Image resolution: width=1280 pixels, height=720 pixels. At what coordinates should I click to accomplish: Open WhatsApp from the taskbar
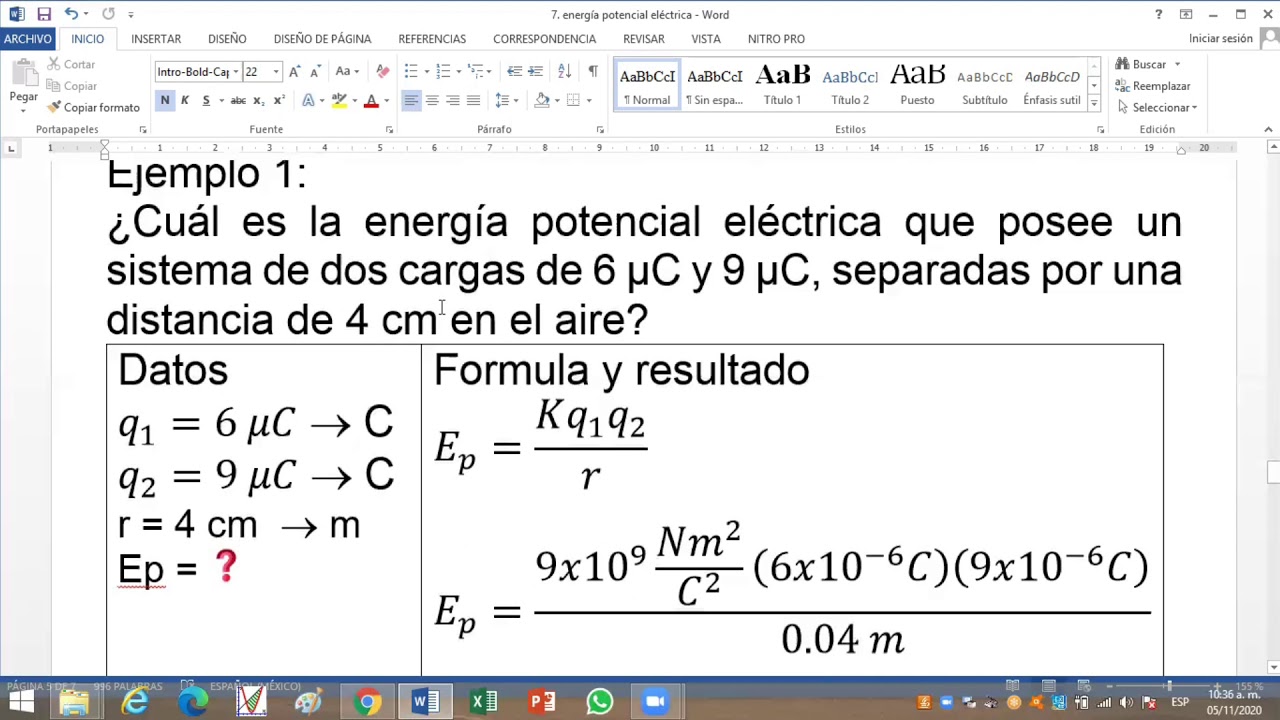tap(600, 702)
